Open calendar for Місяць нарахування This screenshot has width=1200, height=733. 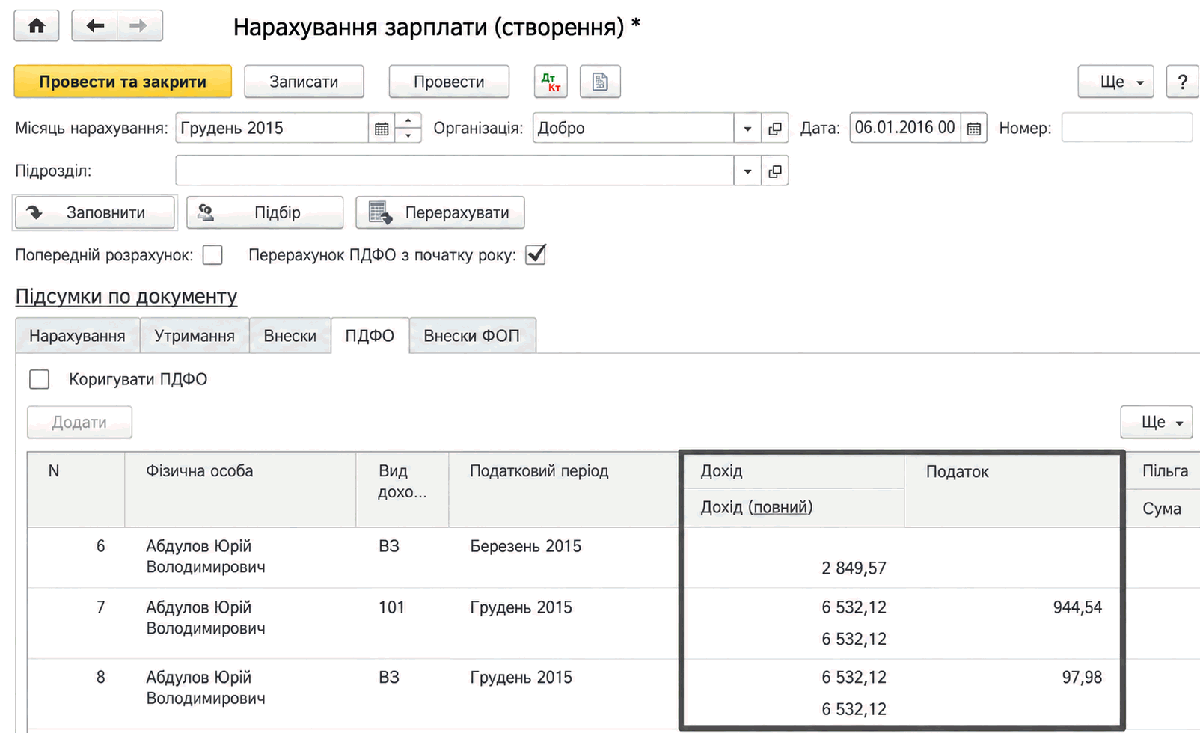[x=381, y=128]
